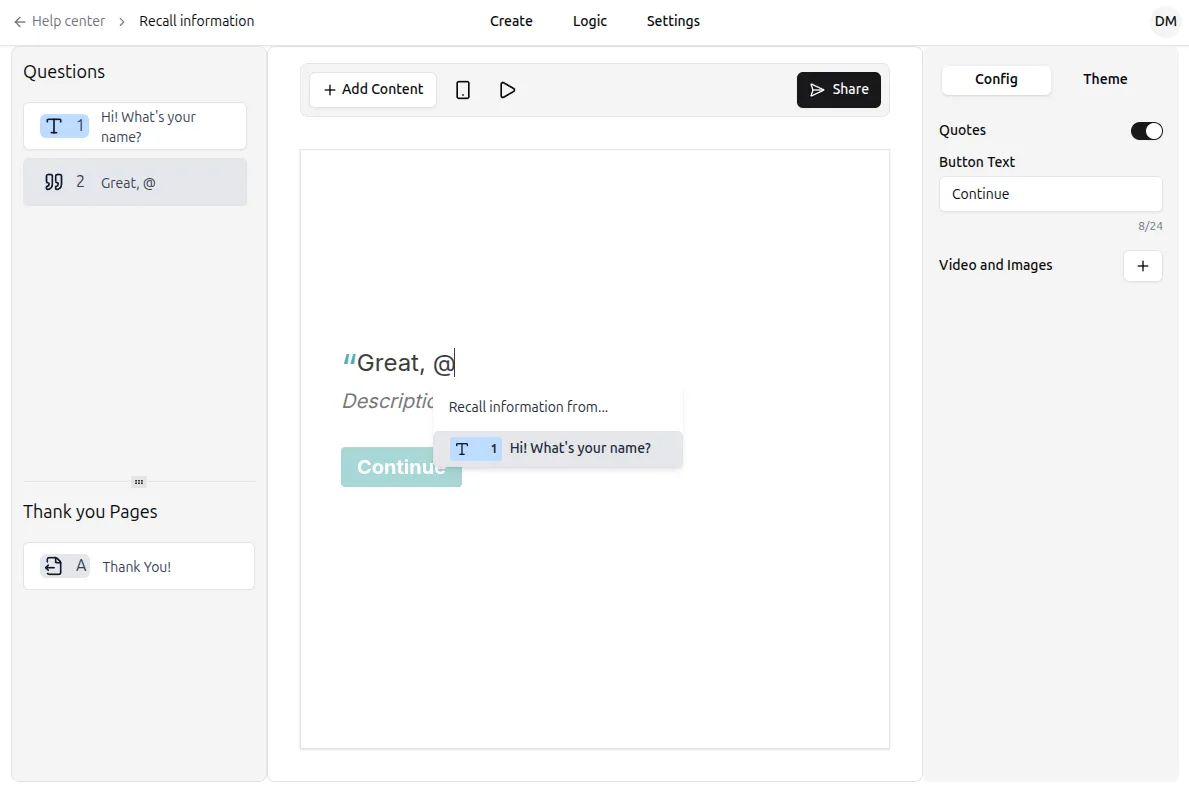1189x791 pixels.
Task: Switch to the Theme tab
Action: click(x=1104, y=80)
